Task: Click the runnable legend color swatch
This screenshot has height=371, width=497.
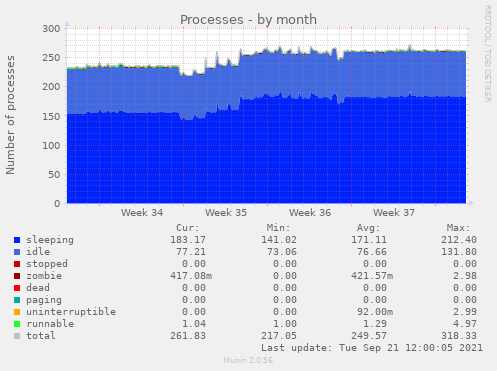Action: 17,324
